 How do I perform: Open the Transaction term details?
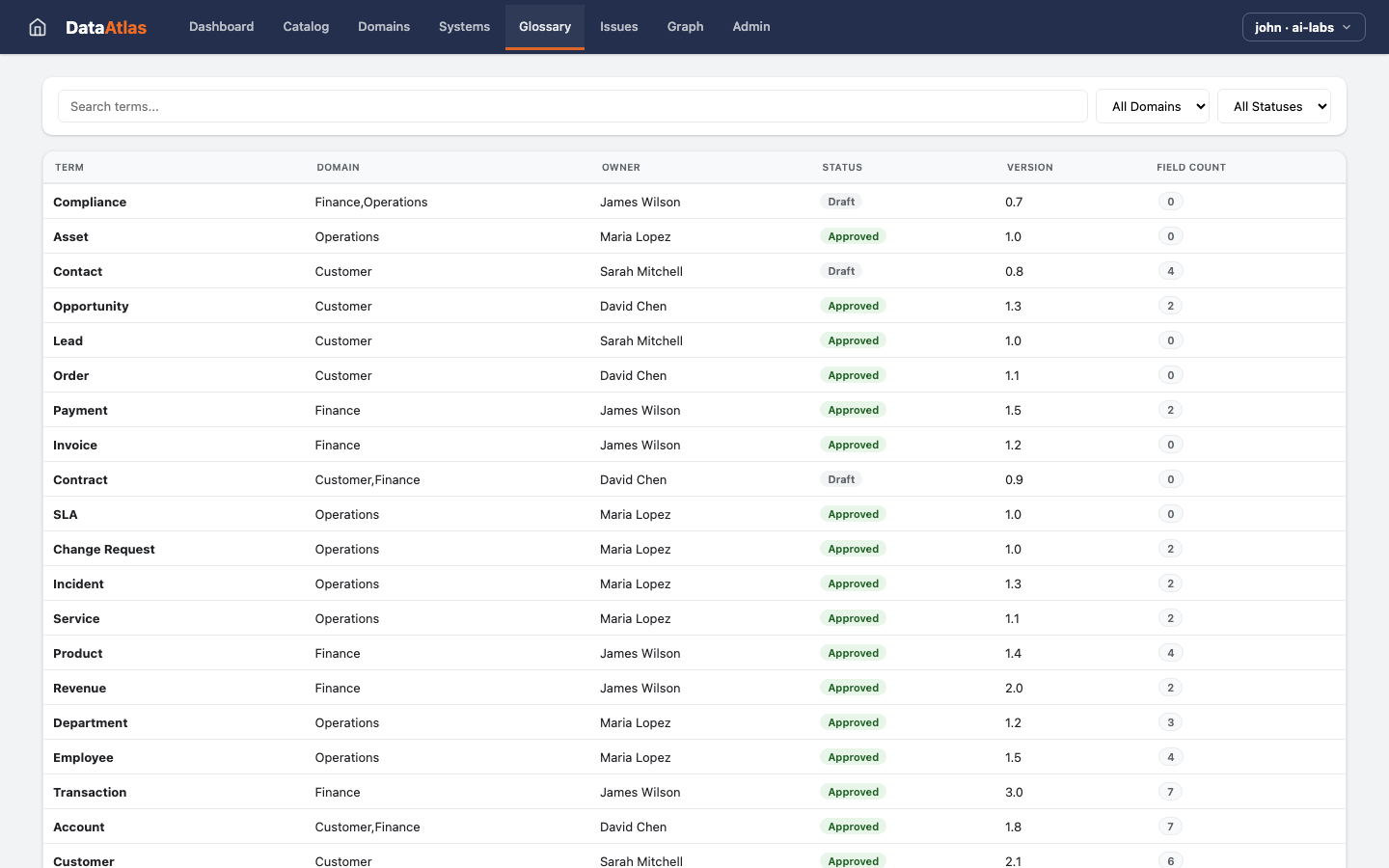90,792
